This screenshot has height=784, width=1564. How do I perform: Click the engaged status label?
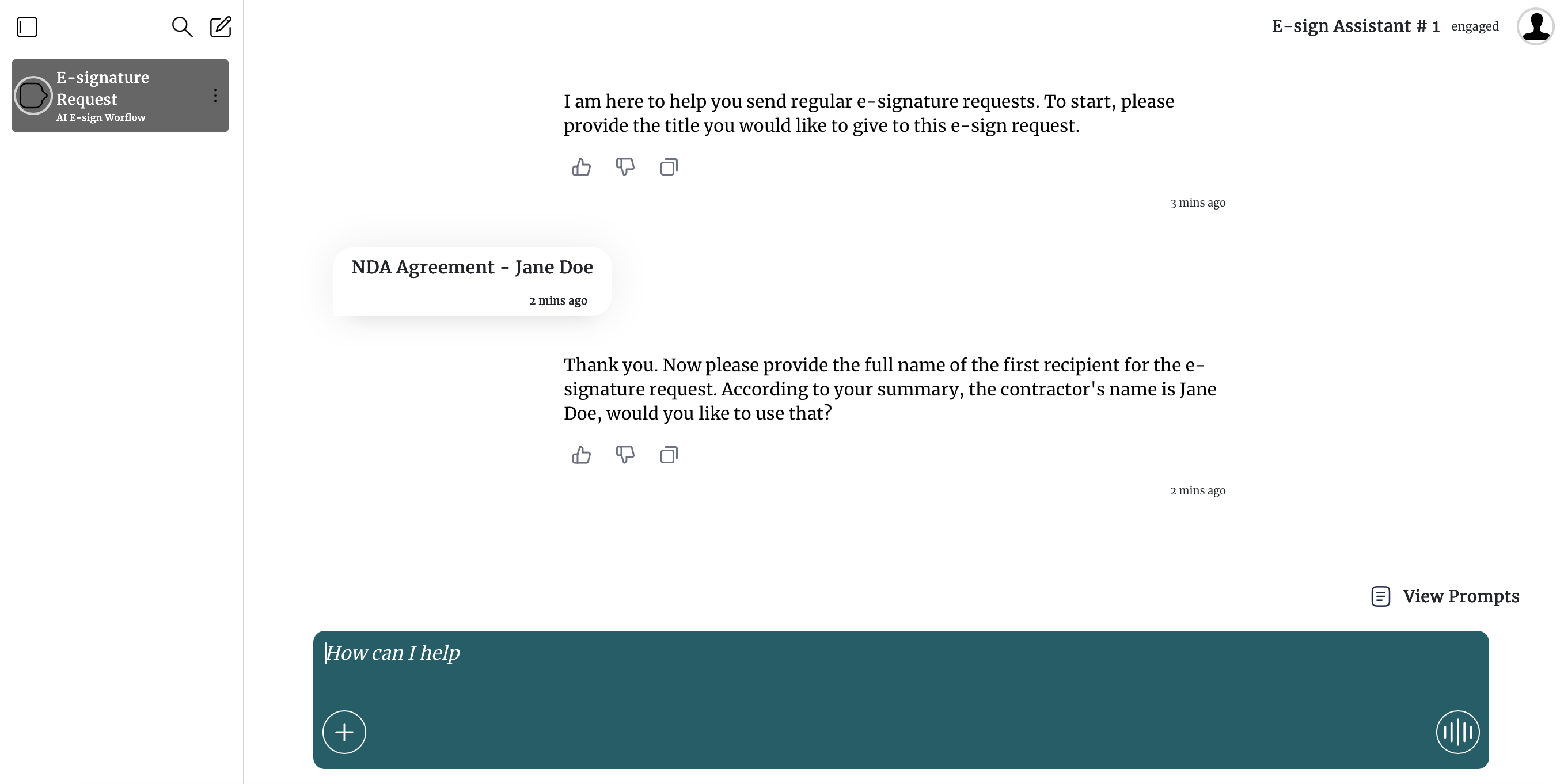tap(1475, 26)
